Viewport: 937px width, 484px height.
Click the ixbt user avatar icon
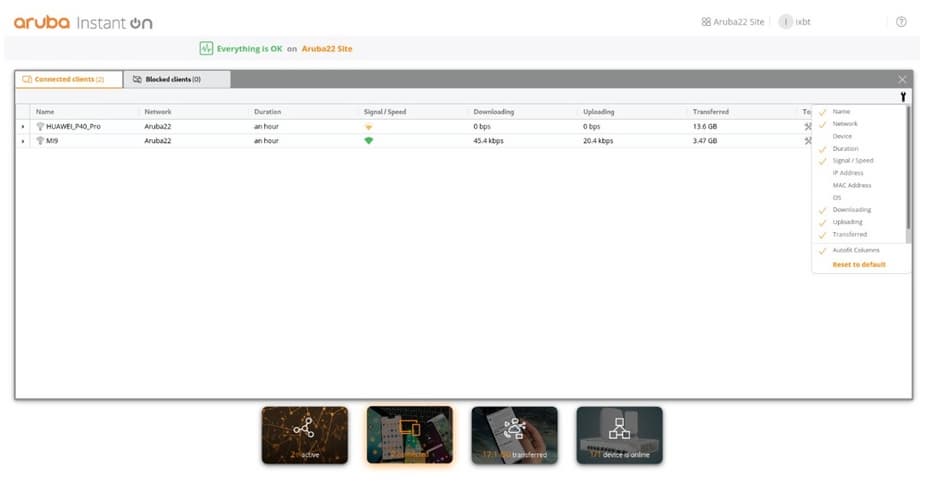tap(785, 22)
